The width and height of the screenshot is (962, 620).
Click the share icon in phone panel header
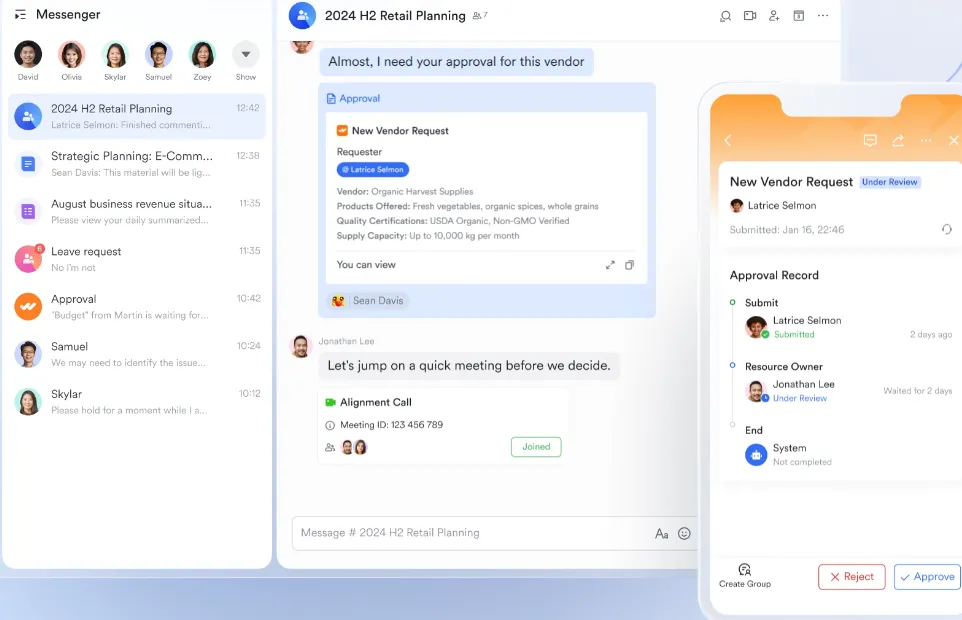[898, 140]
